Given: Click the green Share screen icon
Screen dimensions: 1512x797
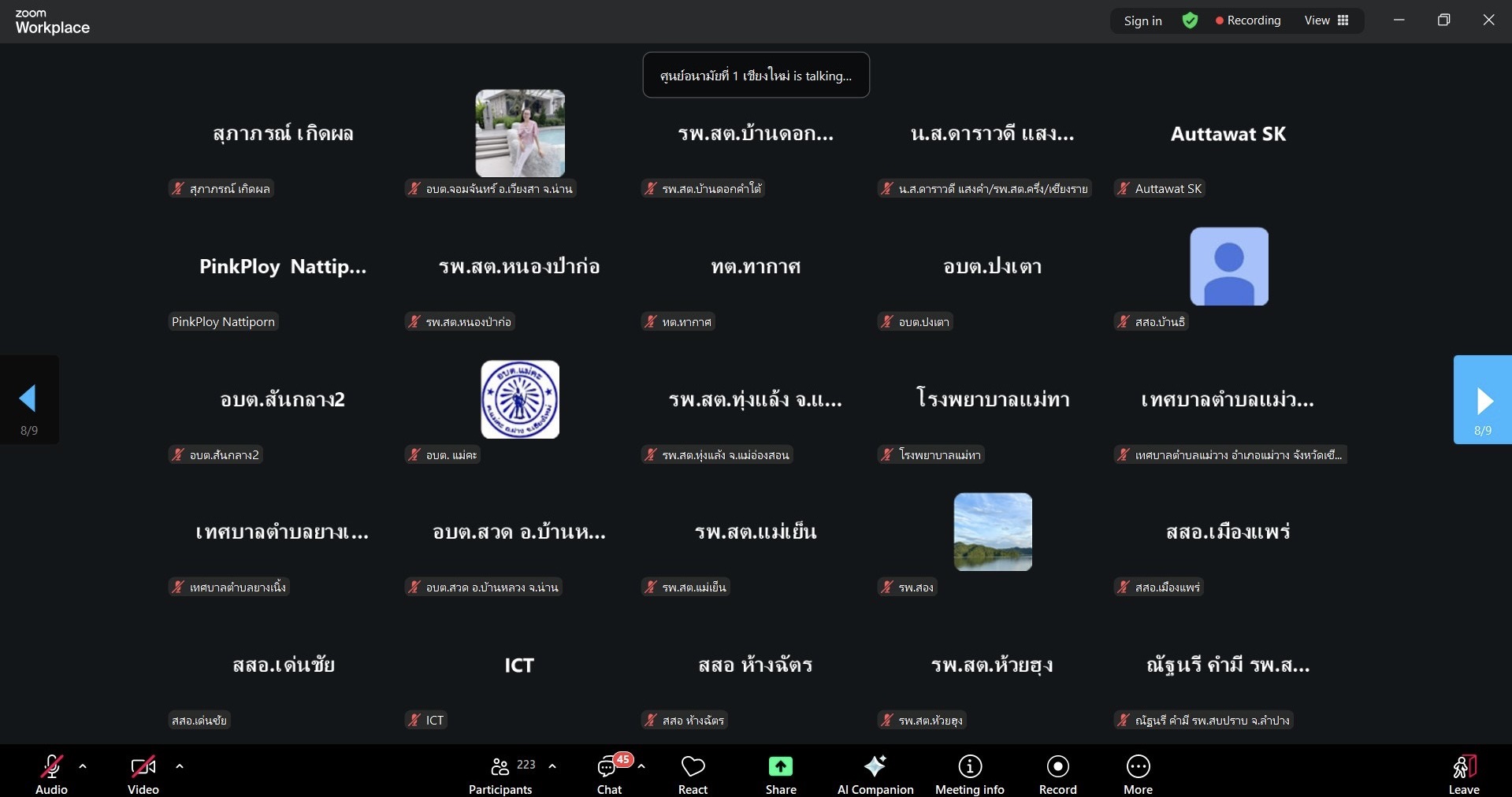Looking at the screenshot, I should [x=780, y=766].
